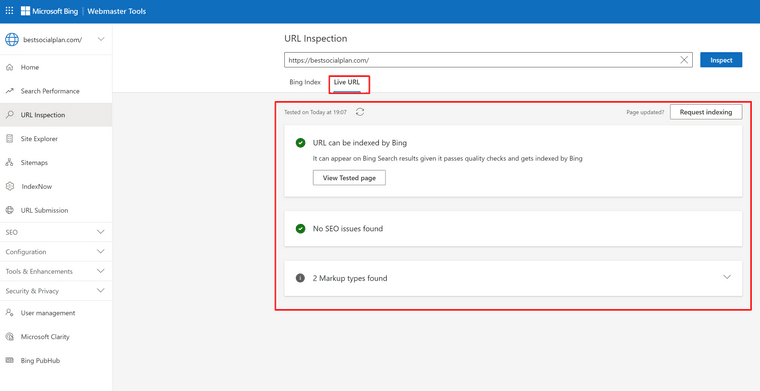Image resolution: width=760 pixels, height=391 pixels.
Task: Open IndexNow in the sidebar
Action: point(56,187)
